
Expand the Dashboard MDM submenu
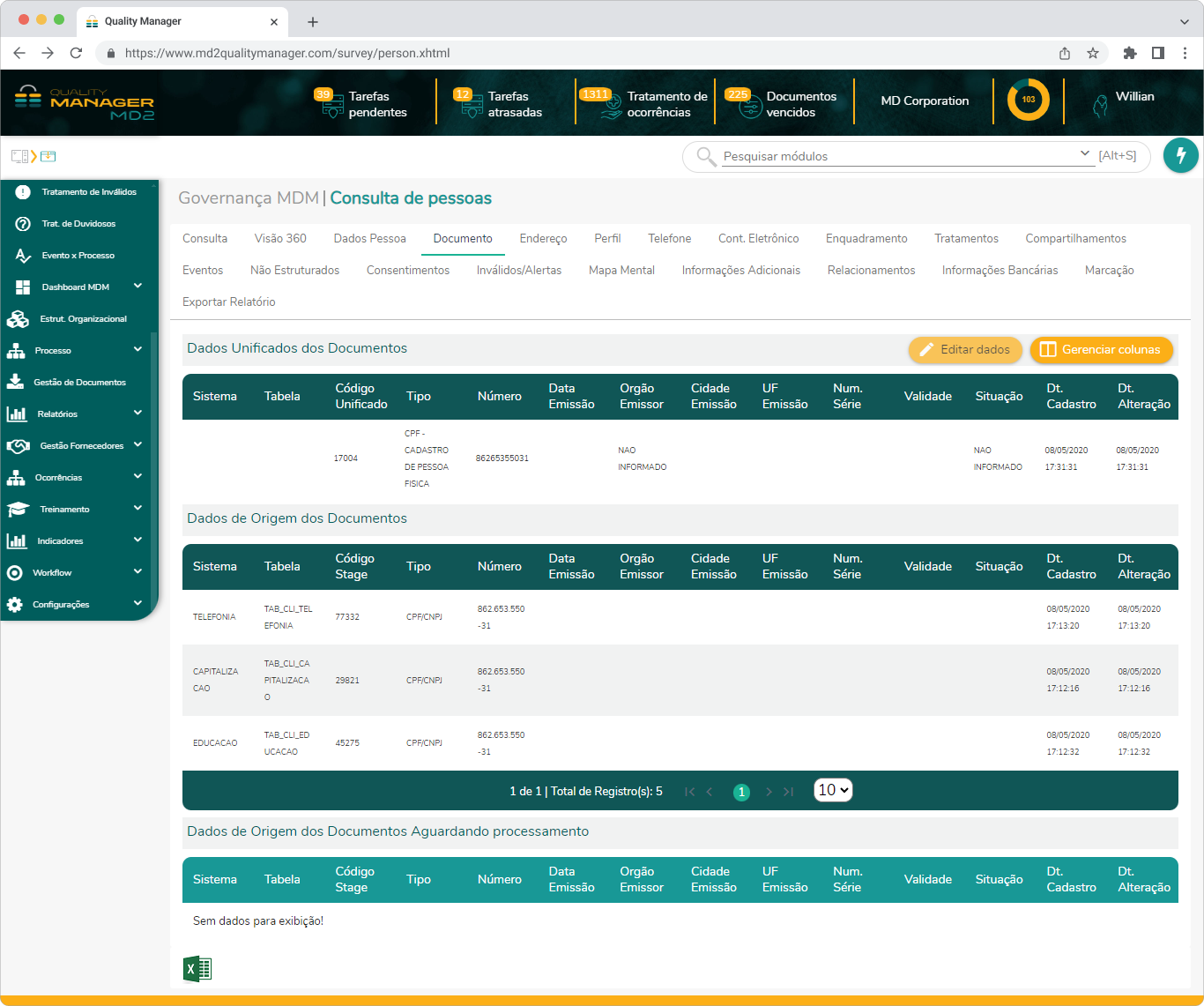pyautogui.click(x=137, y=287)
